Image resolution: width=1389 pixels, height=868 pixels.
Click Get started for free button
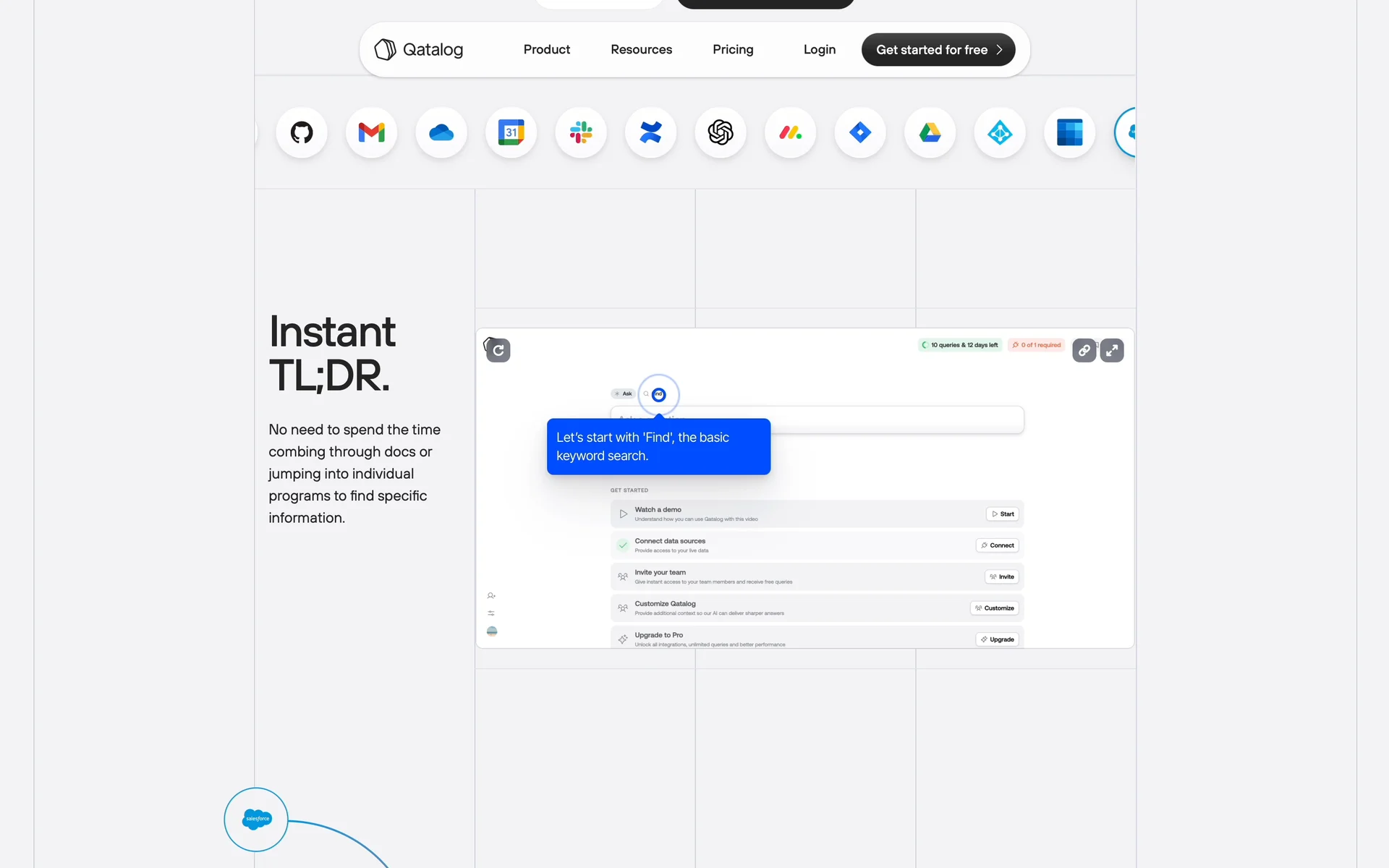pos(938,50)
